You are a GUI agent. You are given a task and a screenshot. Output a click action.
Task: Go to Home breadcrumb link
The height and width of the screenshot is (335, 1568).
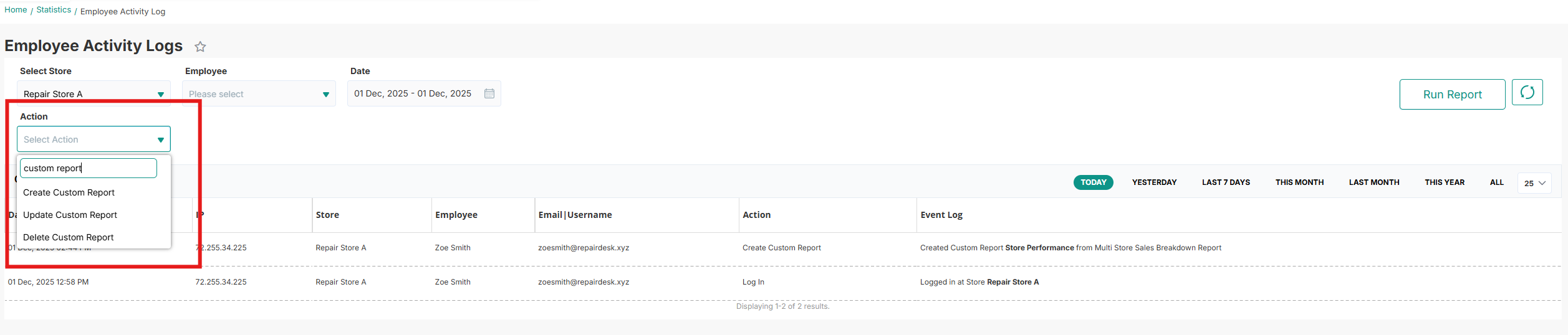(16, 10)
